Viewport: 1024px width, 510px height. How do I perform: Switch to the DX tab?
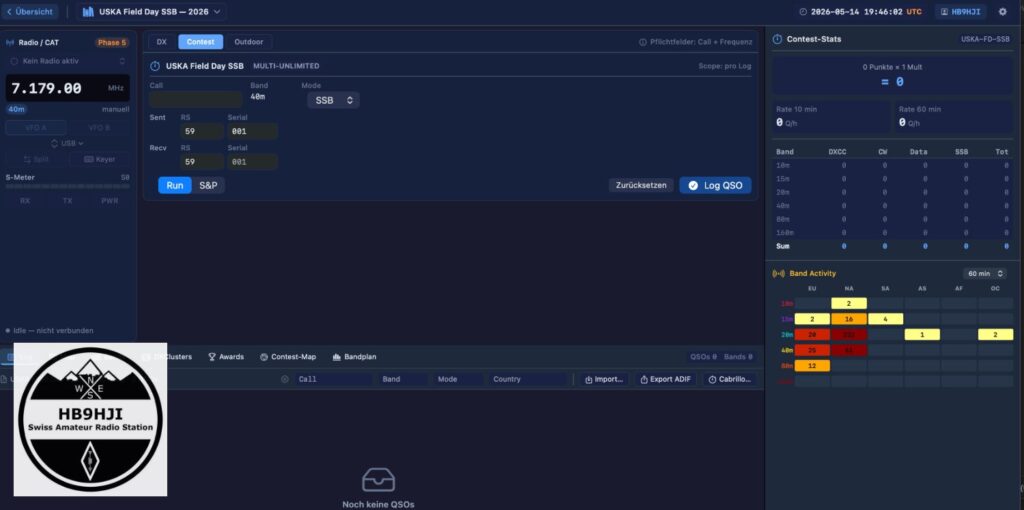[161, 42]
